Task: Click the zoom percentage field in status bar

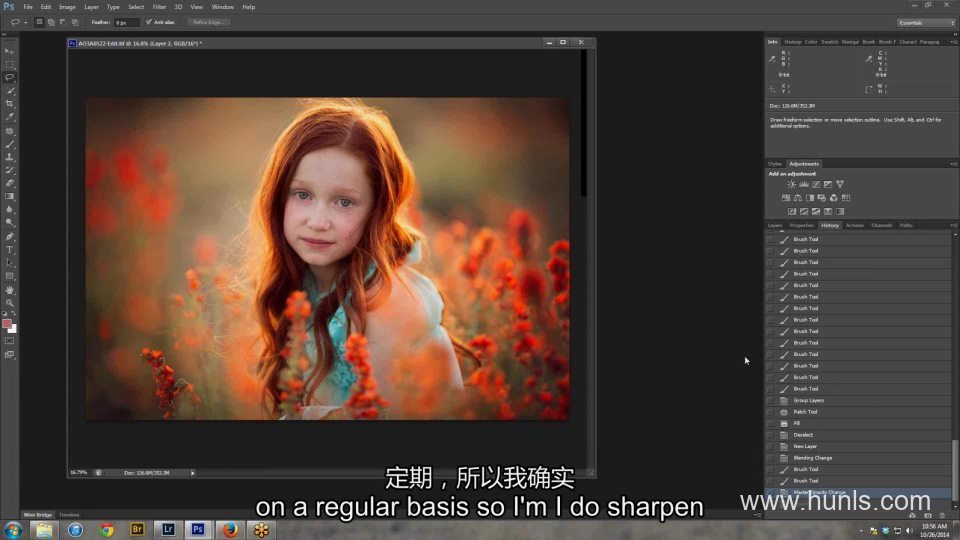Action: pyautogui.click(x=78, y=473)
